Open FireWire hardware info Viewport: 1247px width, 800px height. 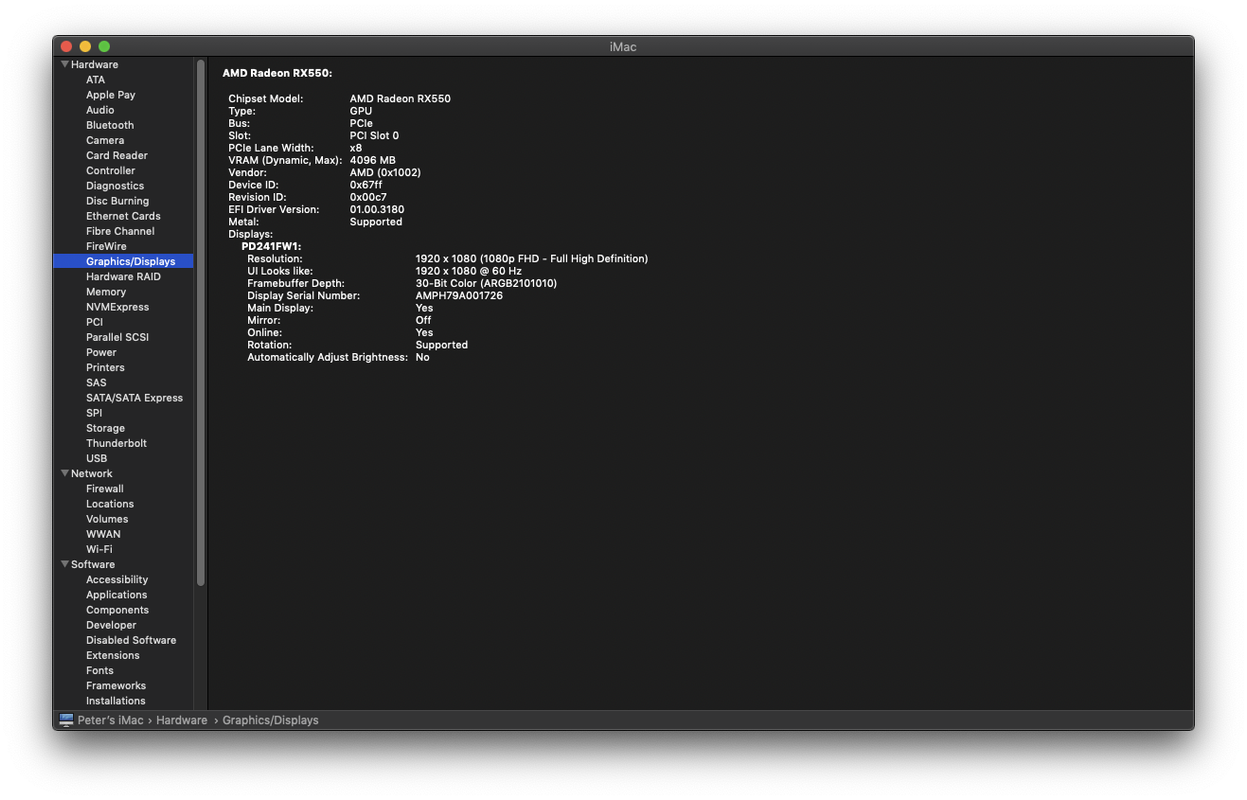(x=106, y=246)
